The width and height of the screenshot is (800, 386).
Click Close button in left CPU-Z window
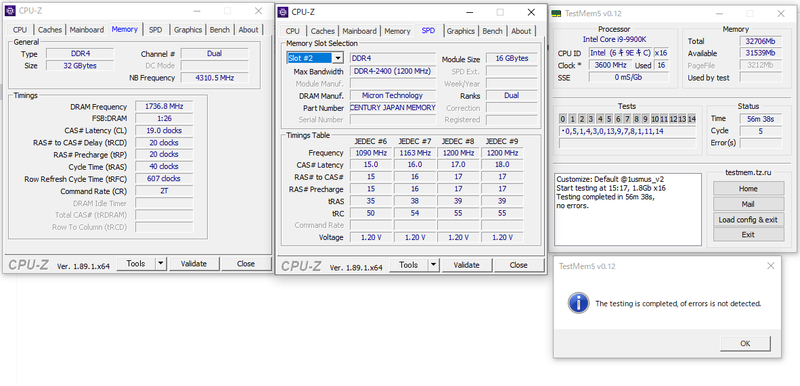pos(246,264)
